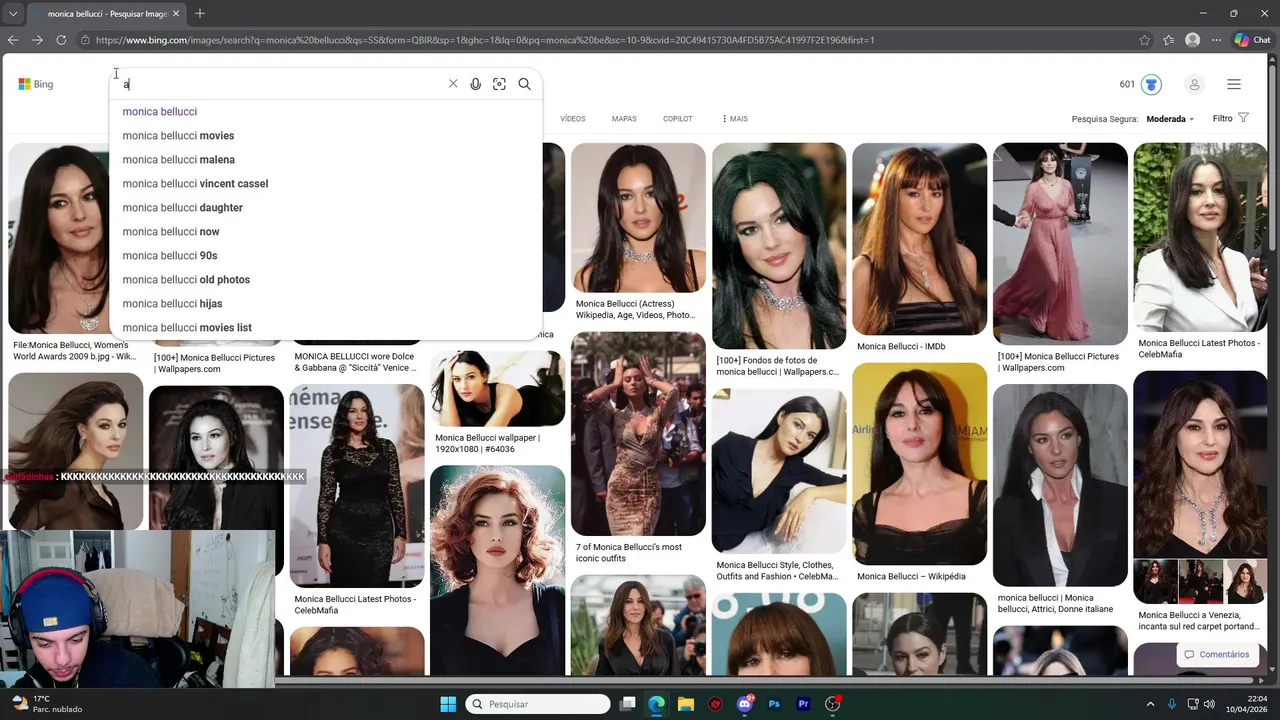
Task: Open '7 of Monica Bellucci's most iconic outfits' image
Action: click(638, 434)
